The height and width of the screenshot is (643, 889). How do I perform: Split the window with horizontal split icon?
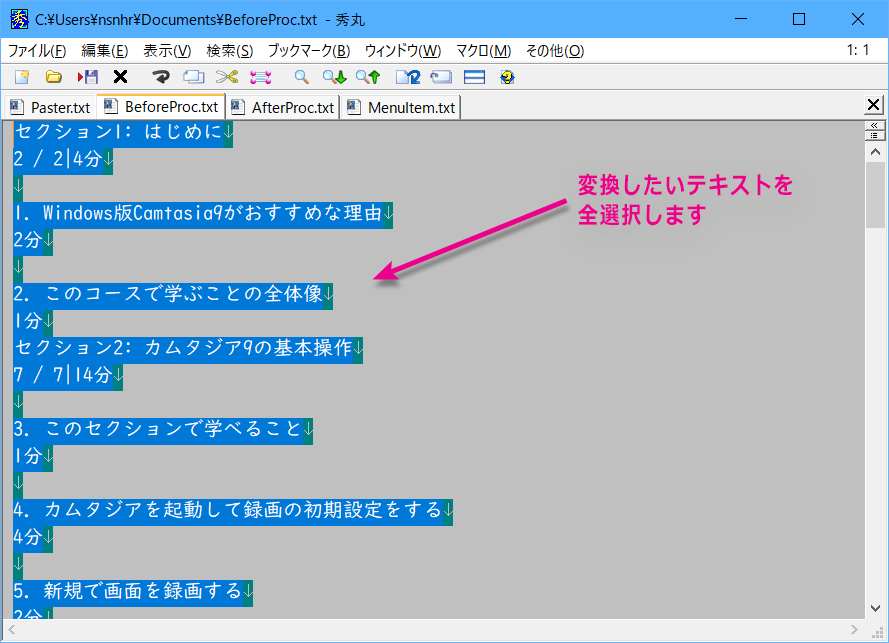coord(475,77)
